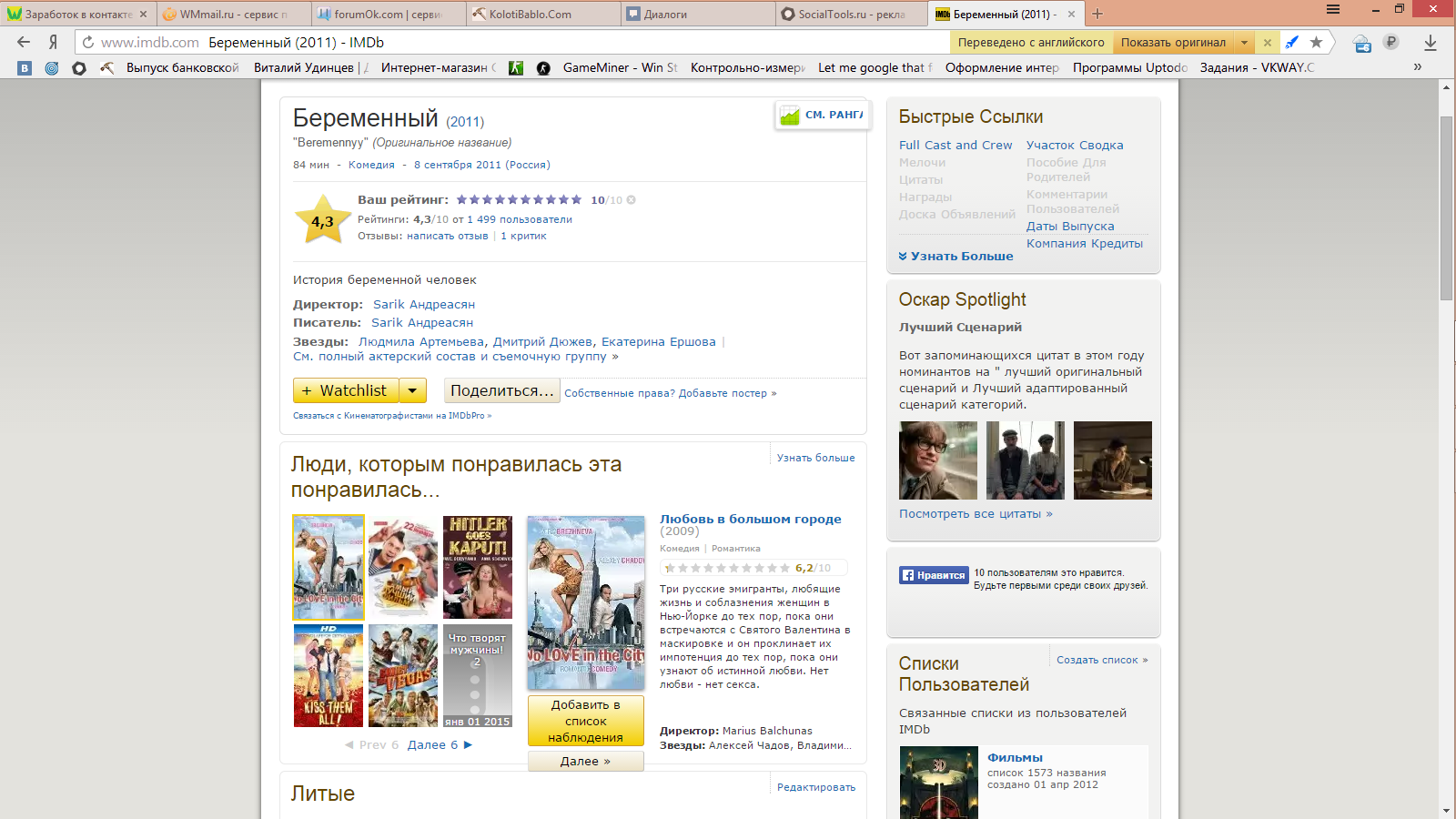Click the Hitler Goes Kaput poster thumbnail

click(478, 567)
